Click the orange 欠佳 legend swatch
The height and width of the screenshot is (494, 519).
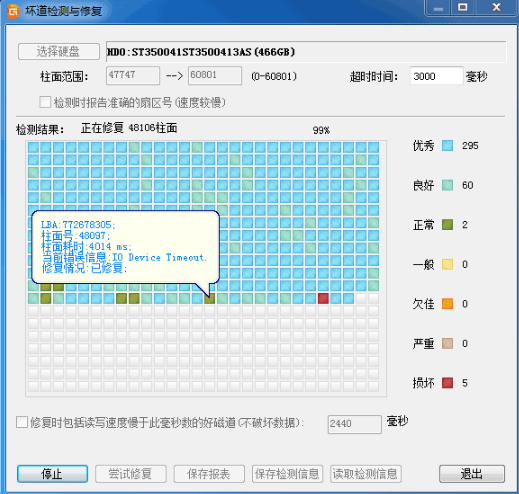447,304
